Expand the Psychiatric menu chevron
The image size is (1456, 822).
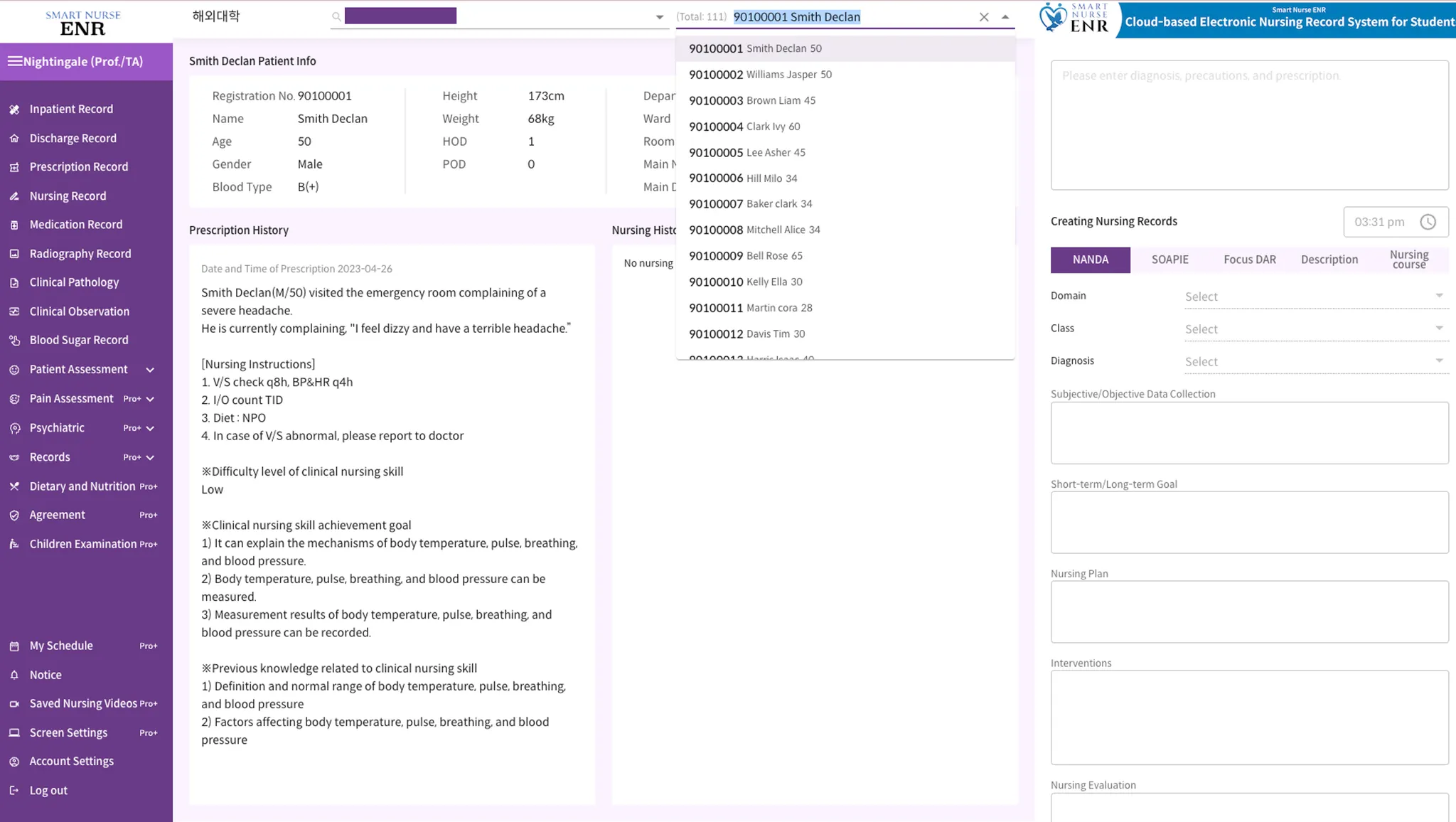coord(150,428)
